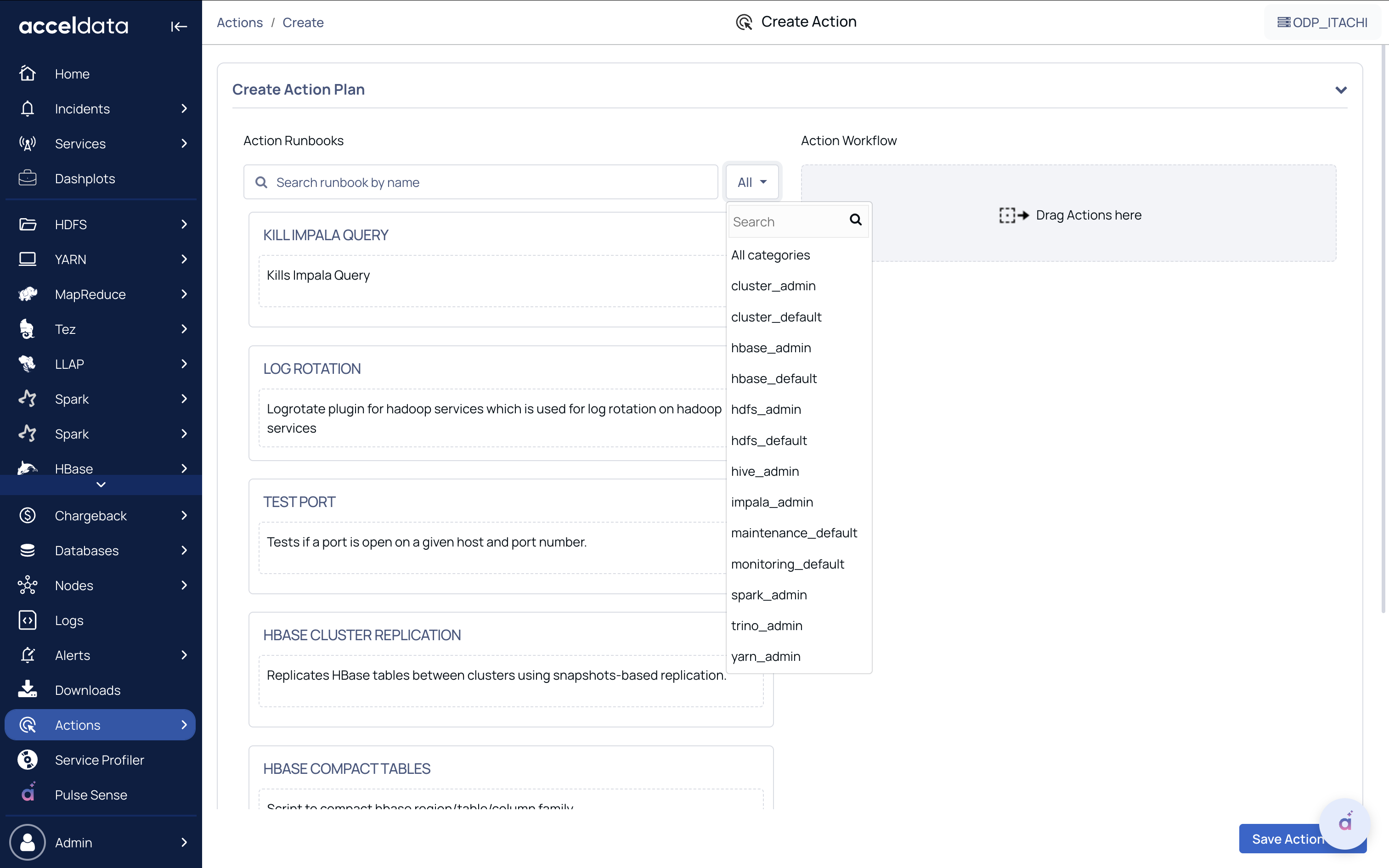Image resolution: width=1389 pixels, height=868 pixels.
Task: Expand the Incidents submenu chevron
Action: click(184, 108)
